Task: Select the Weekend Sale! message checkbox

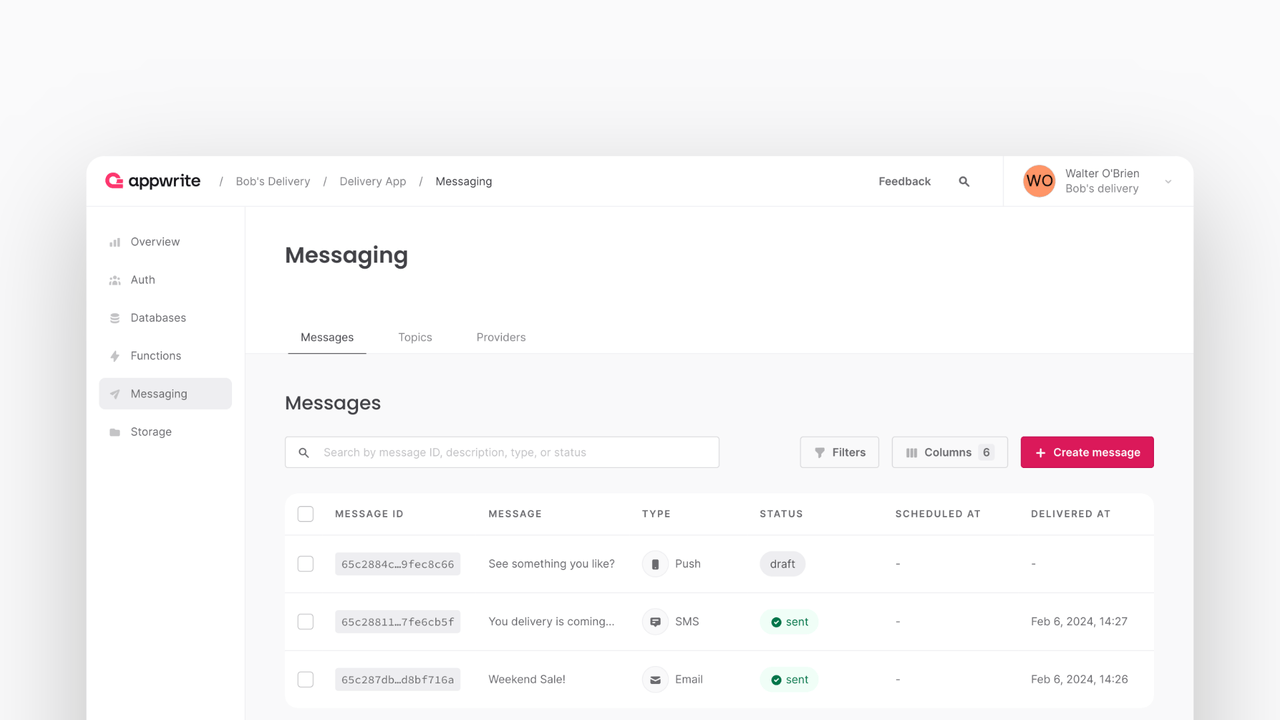Action: [306, 680]
